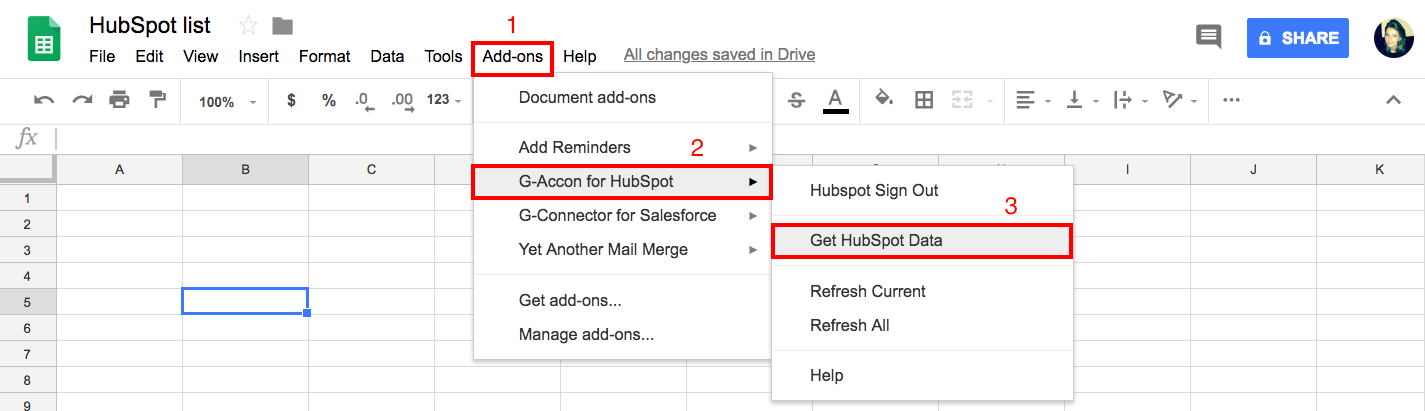The height and width of the screenshot is (411, 1425).
Task: Expand the Add Reminders submenu
Action: click(623, 147)
